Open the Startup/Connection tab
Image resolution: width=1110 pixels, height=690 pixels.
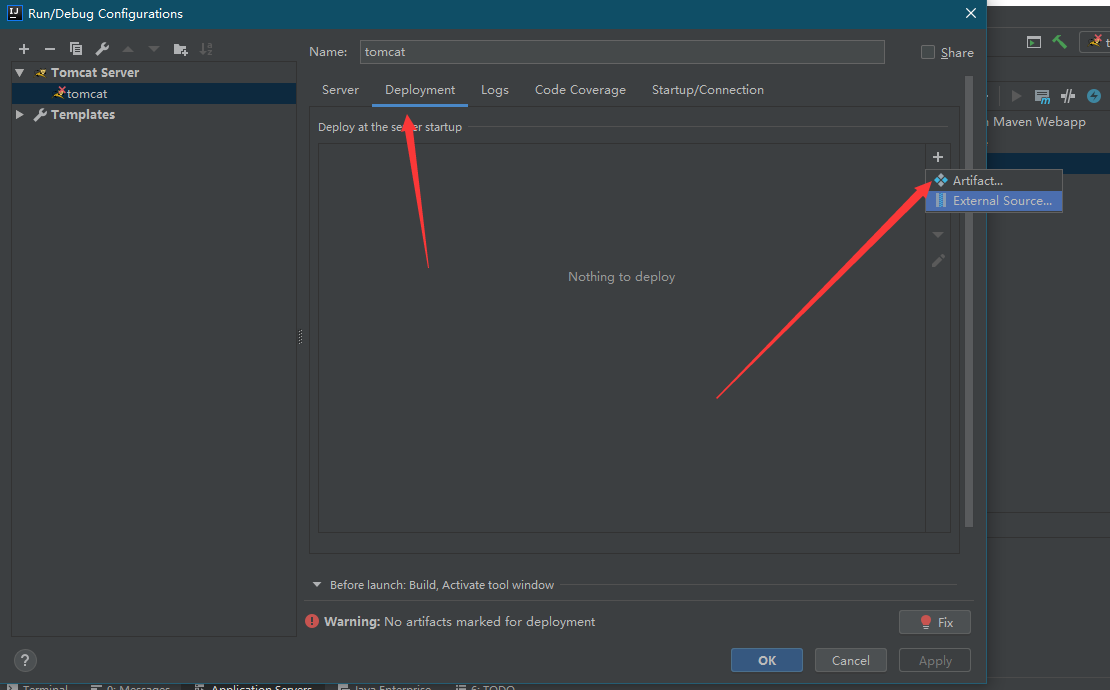click(708, 90)
